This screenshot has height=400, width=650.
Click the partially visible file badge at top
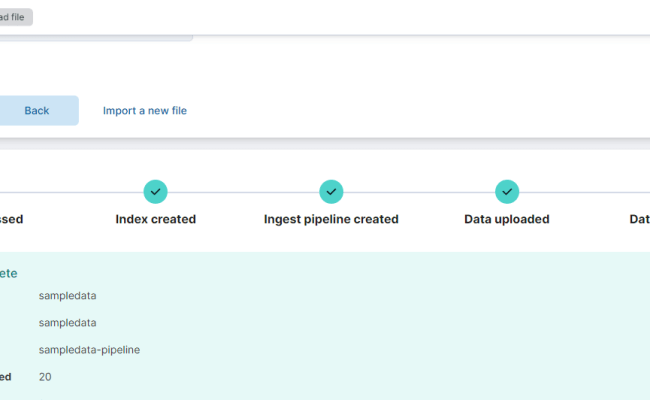(x=15, y=17)
